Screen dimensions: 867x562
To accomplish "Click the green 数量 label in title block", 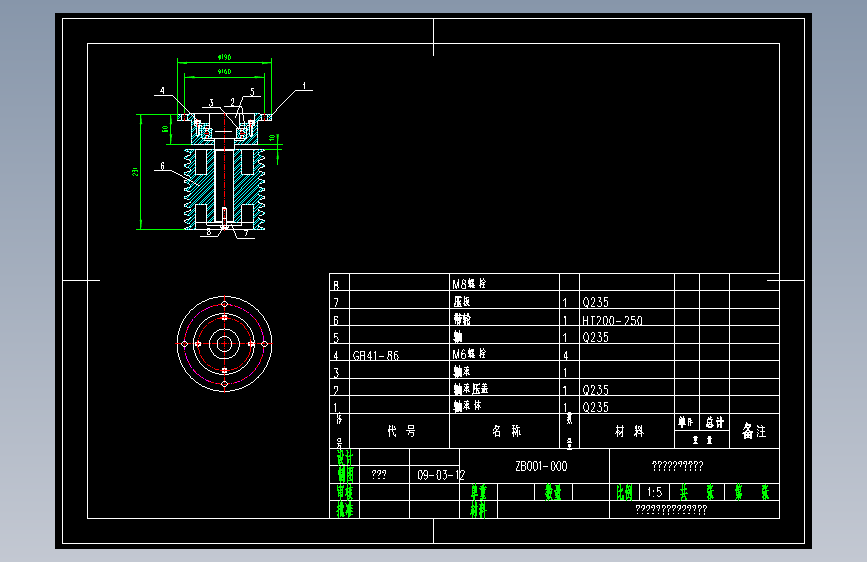I will [x=553, y=492].
